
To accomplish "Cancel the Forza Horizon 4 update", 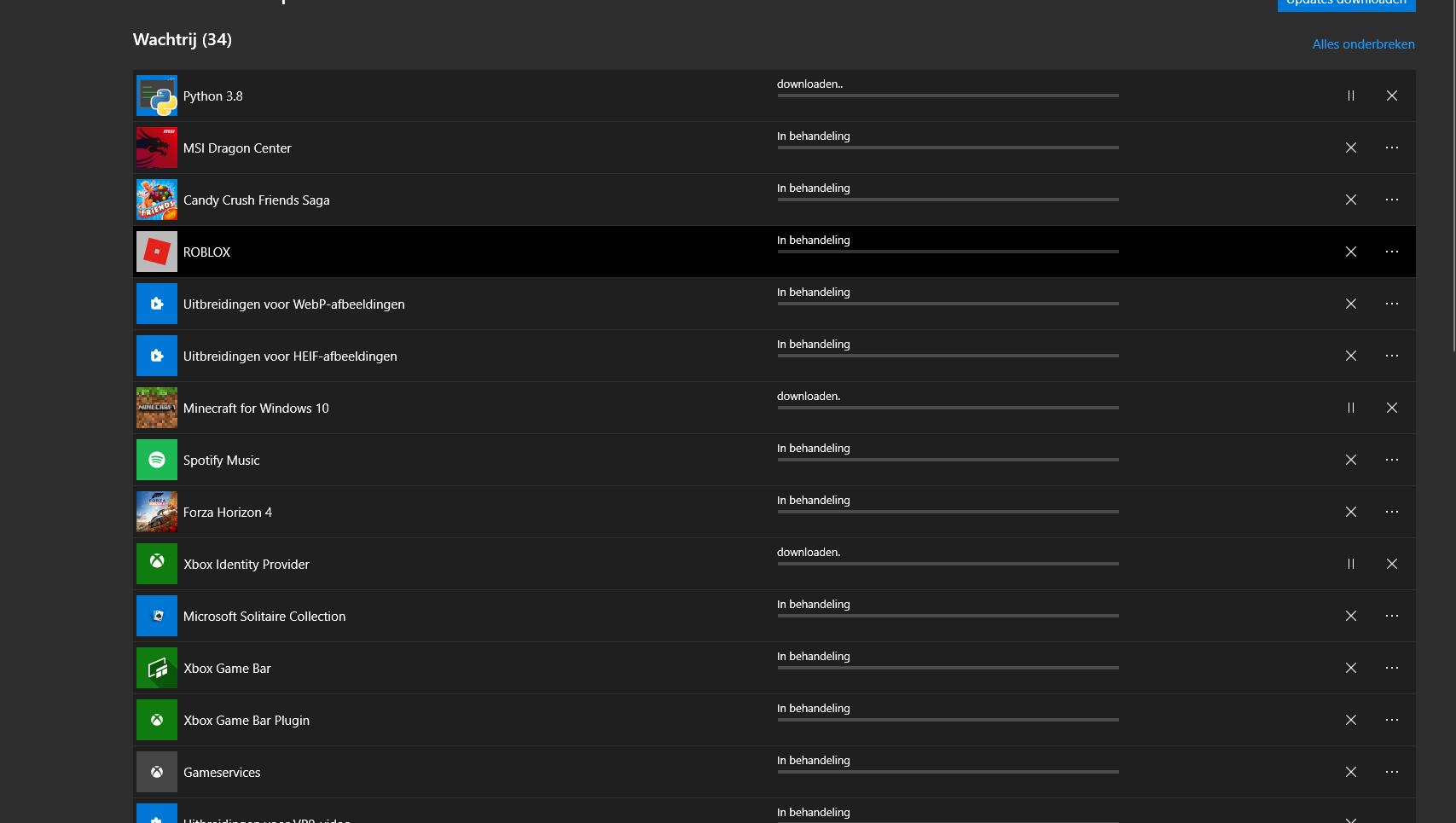I will pyautogui.click(x=1351, y=512).
